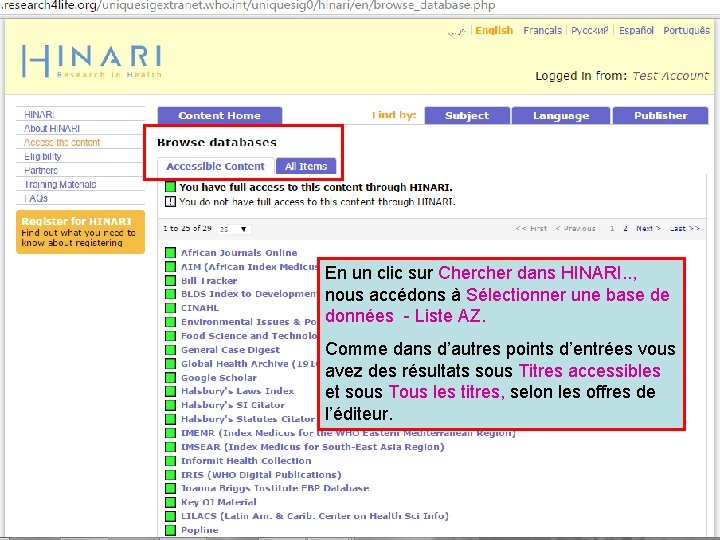Open the Bill Tracker database
The height and width of the screenshot is (540, 720).
(x=209, y=281)
